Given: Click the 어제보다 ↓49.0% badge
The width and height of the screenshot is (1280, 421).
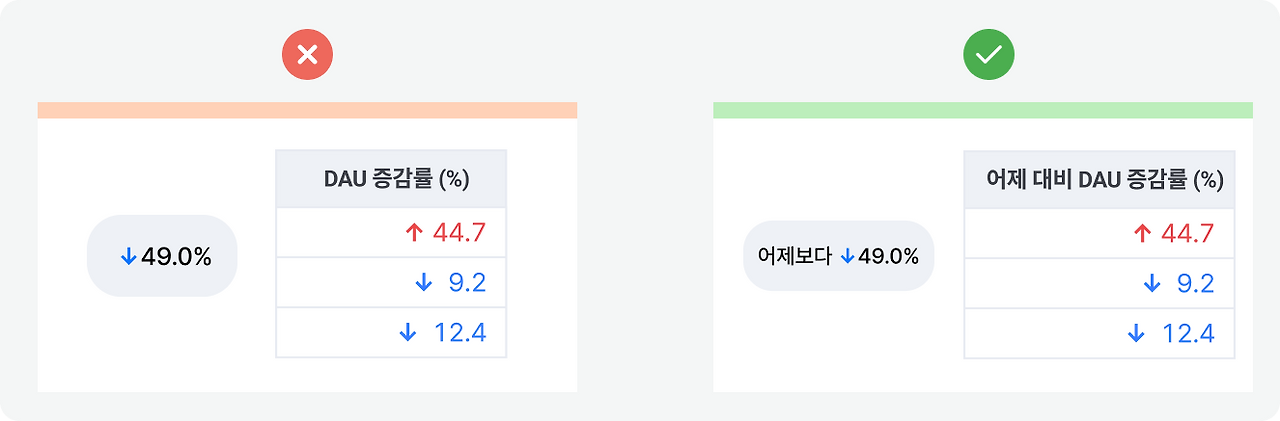Looking at the screenshot, I should click(838, 256).
